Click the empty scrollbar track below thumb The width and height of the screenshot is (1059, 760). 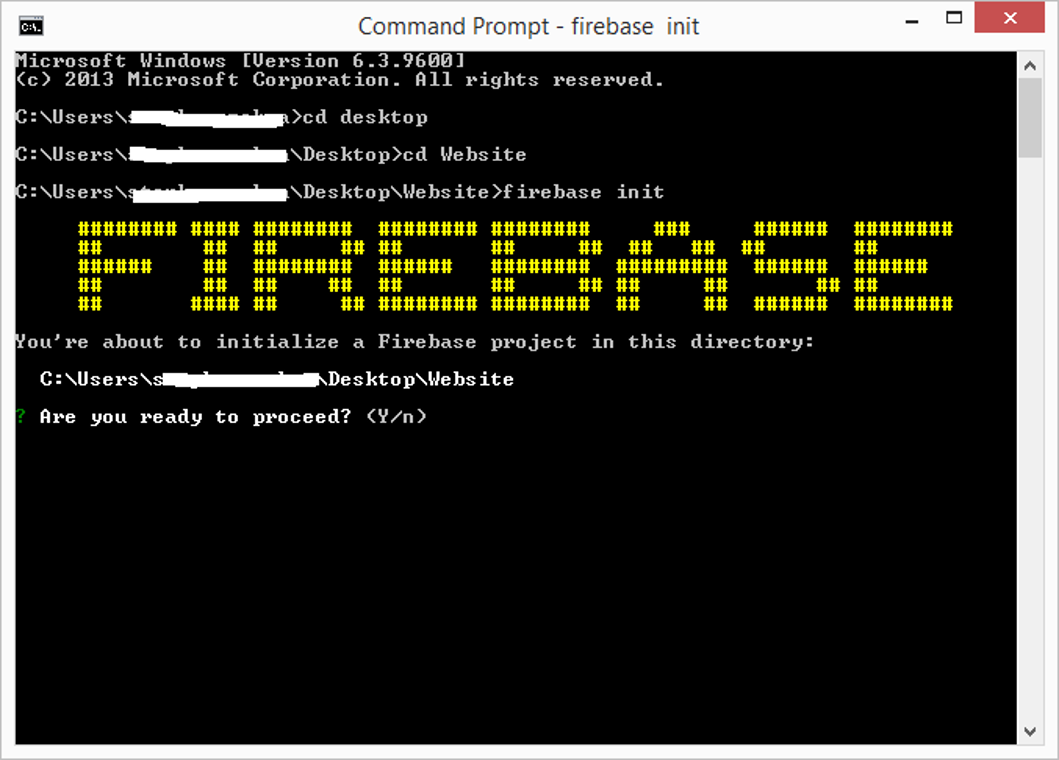[x=1030, y=439]
